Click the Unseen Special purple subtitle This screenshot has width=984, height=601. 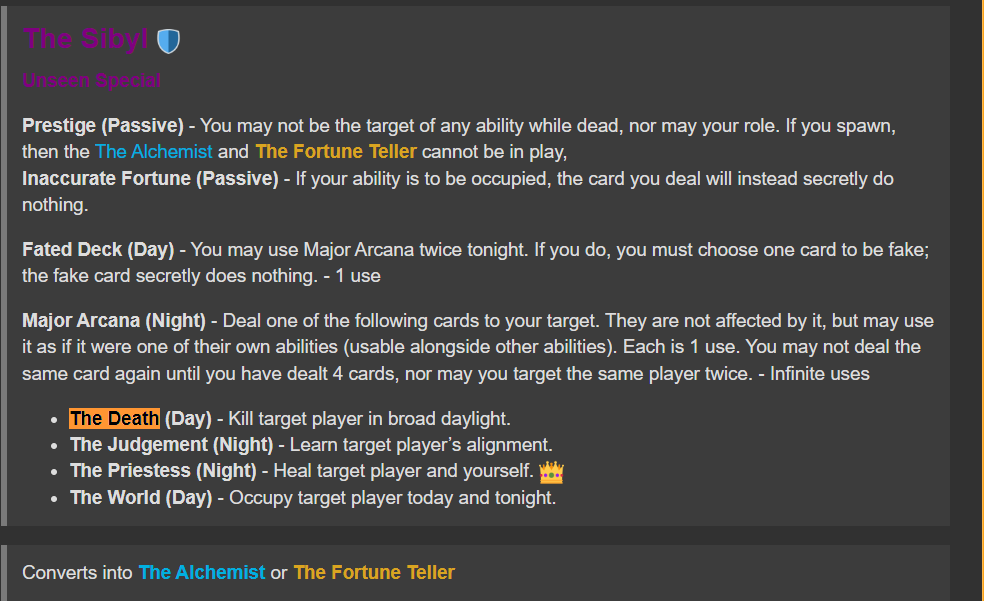92,80
